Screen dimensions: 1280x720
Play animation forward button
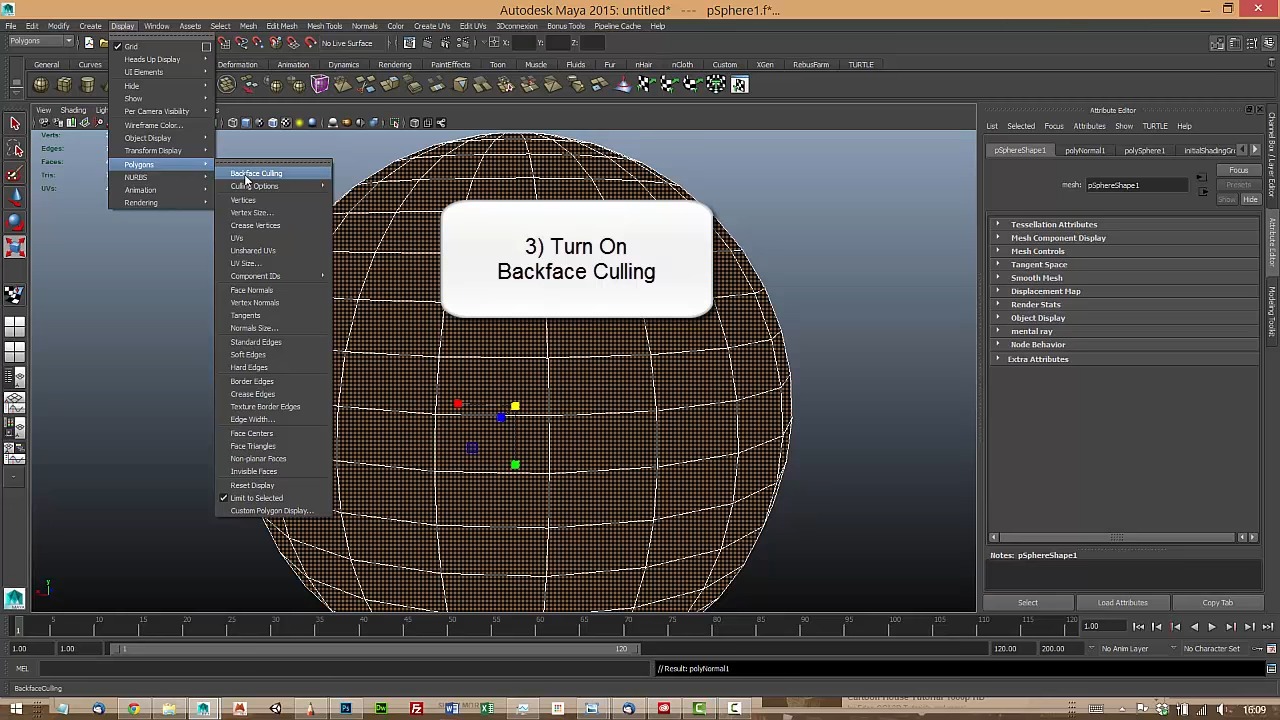pyautogui.click(x=1211, y=627)
